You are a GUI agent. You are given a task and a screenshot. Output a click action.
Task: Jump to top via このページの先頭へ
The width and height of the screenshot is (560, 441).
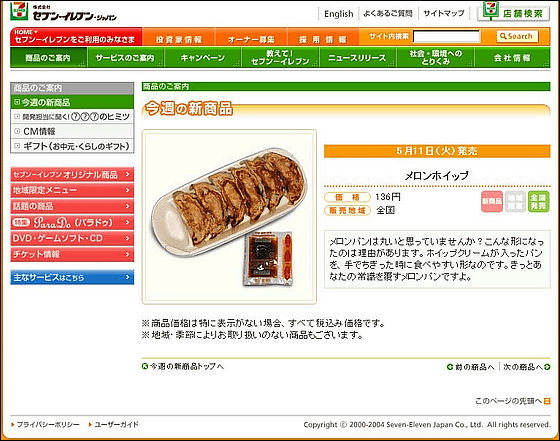click(512, 401)
